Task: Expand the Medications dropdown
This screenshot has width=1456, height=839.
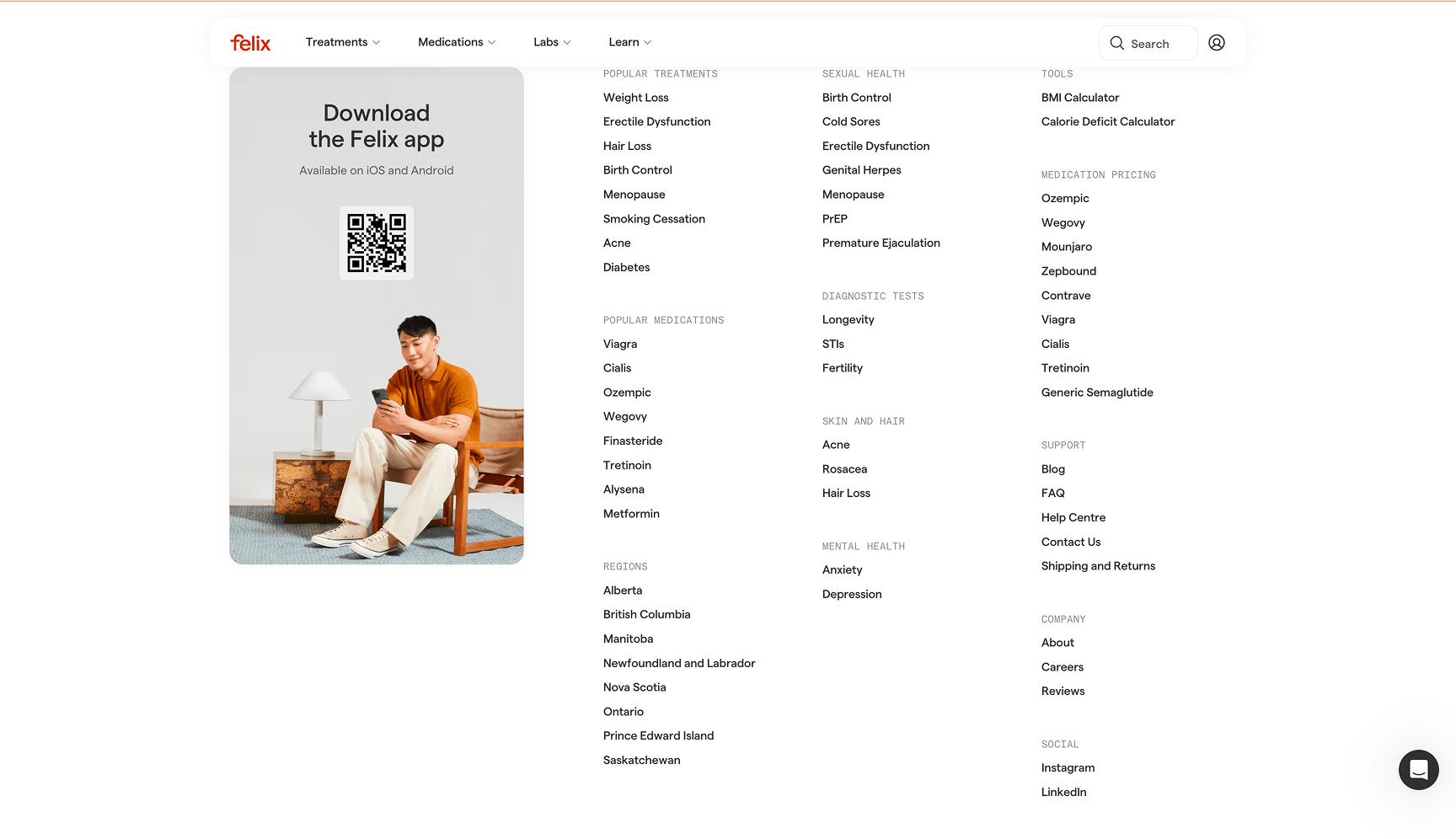Action: click(456, 42)
